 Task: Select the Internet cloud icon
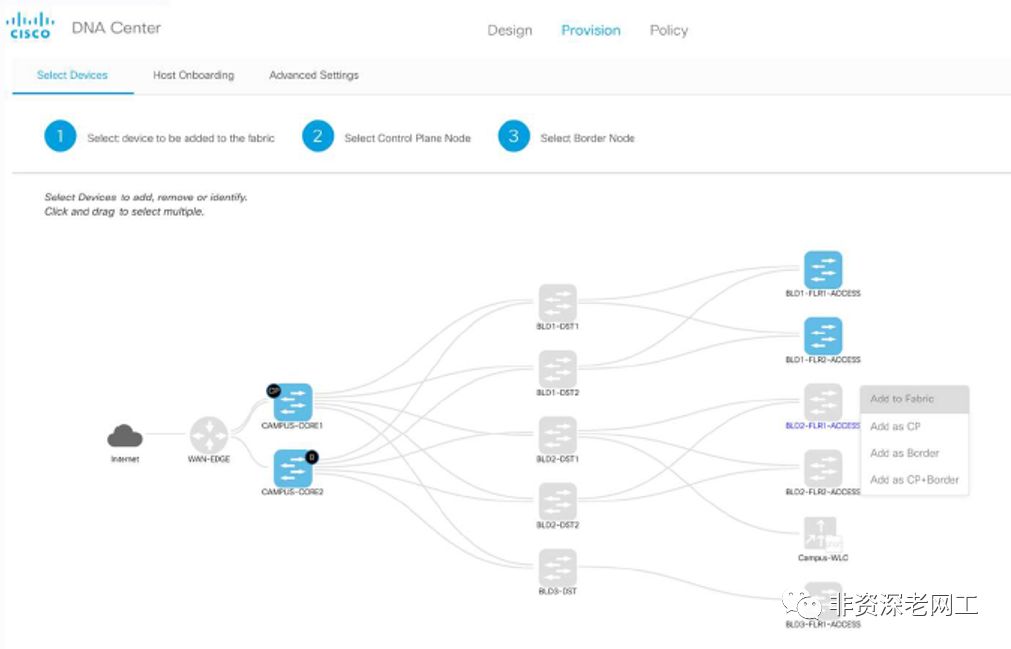tap(124, 436)
